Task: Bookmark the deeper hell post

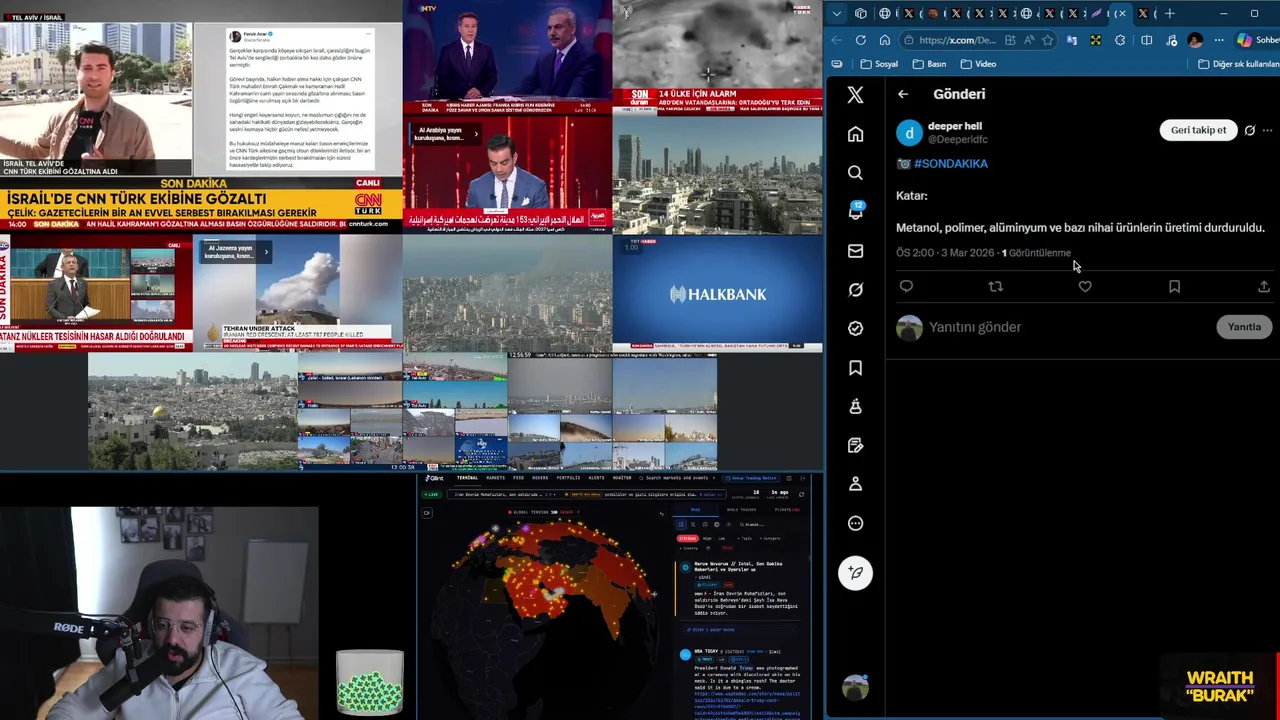Action: 1174,286
